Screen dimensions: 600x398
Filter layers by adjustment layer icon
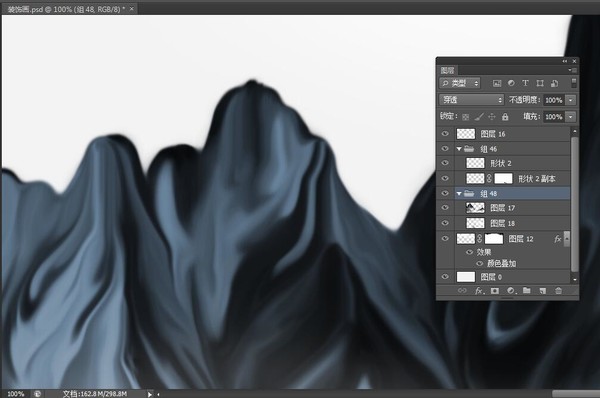coord(511,83)
